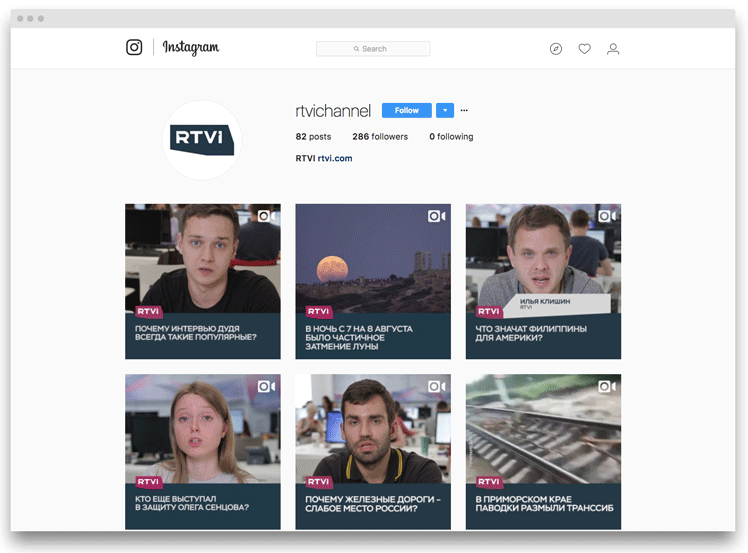This screenshot has height=553, width=748.
Task: Open the Дудь interview popularity video post
Action: point(203,282)
